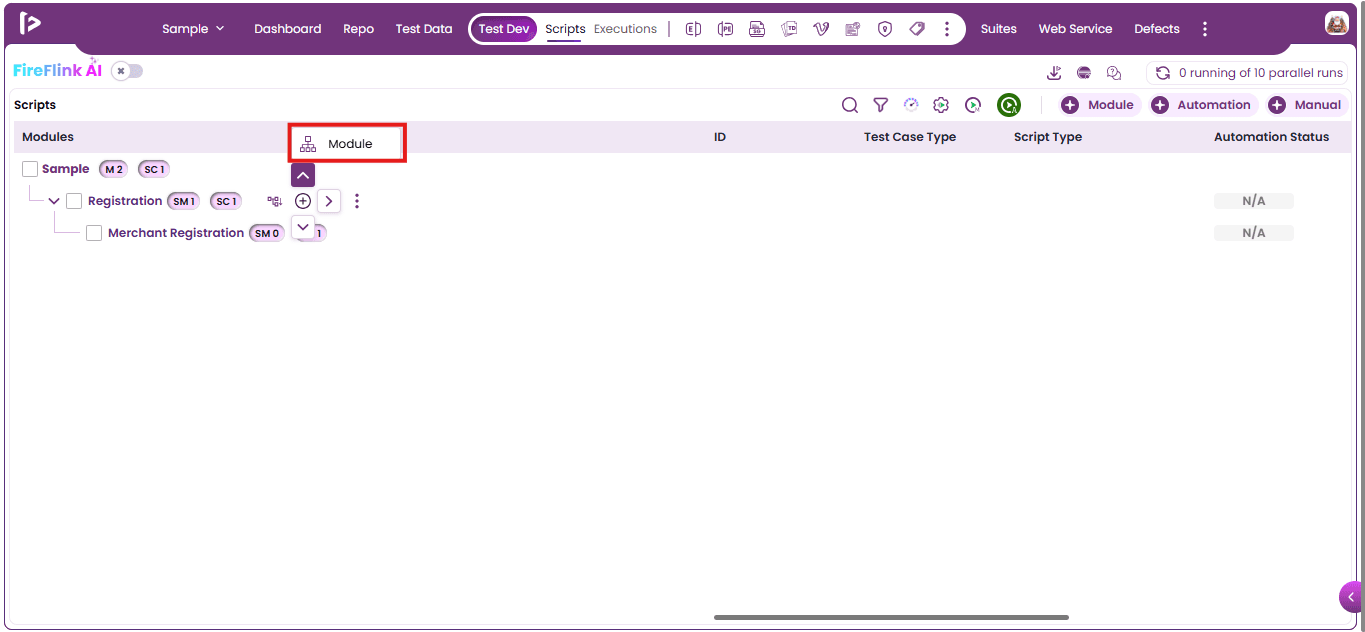The width and height of the screenshot is (1365, 632).
Task: Toggle the FireFlink AI switch
Action: pyautogui.click(x=127, y=71)
